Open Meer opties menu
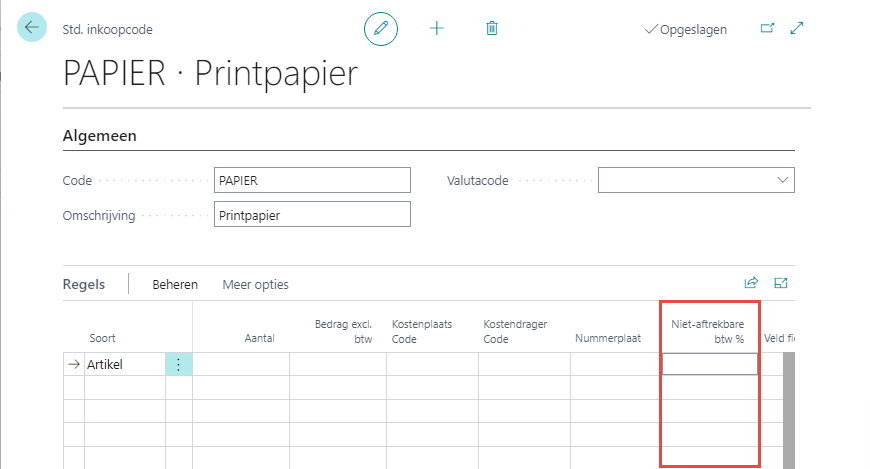 [x=255, y=285]
